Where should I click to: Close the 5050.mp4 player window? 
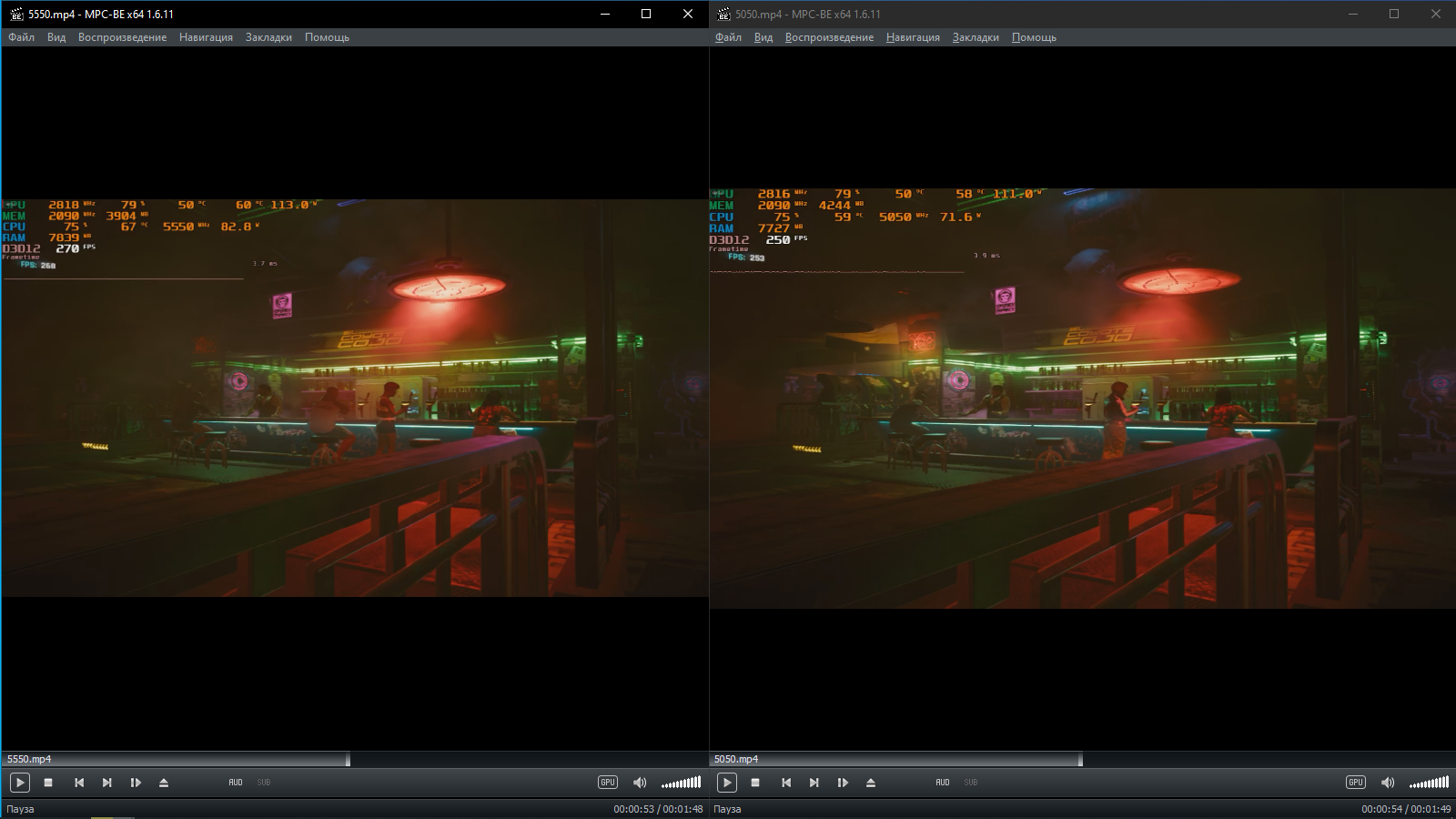coord(1436,14)
